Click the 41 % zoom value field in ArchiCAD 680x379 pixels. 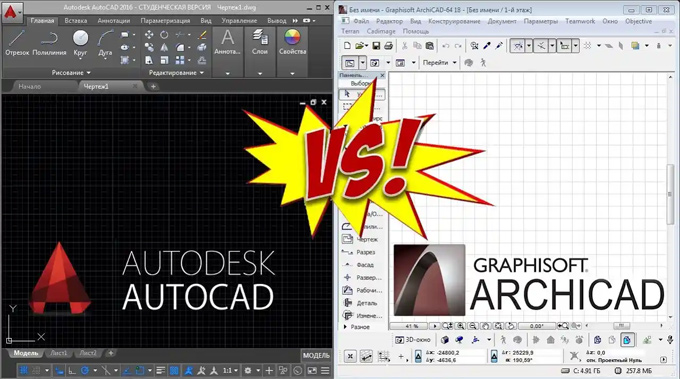tap(411, 326)
